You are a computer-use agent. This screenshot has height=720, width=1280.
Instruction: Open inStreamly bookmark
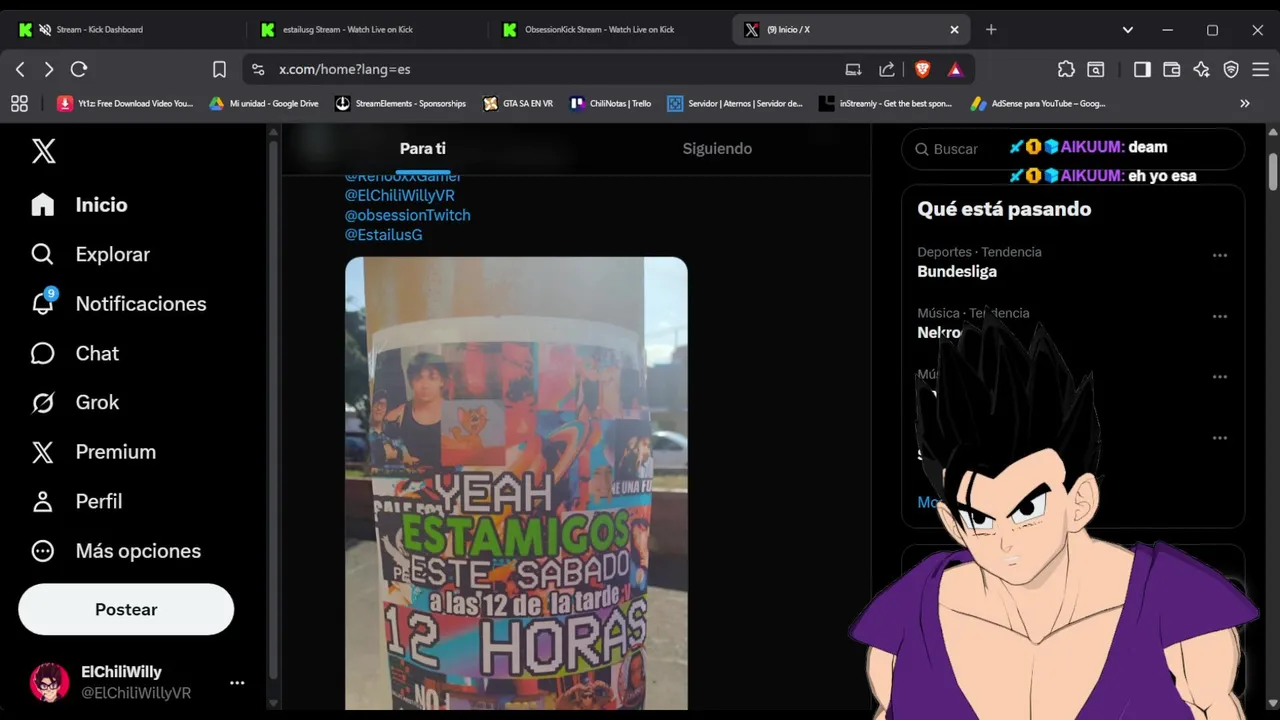point(886,103)
